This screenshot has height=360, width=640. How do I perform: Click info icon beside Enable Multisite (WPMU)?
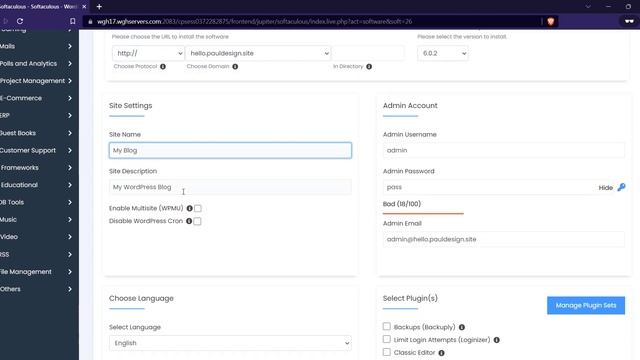click(189, 208)
